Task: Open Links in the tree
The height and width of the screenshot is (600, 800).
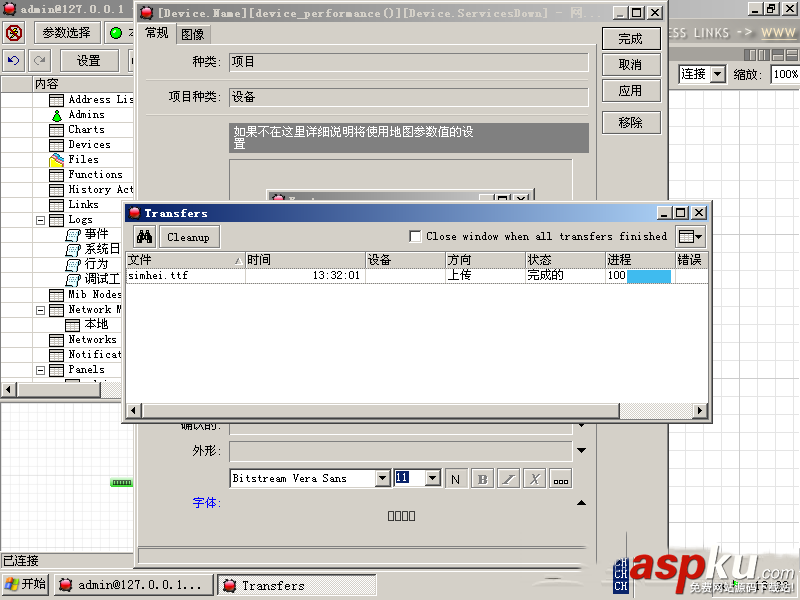Action: pos(74,205)
